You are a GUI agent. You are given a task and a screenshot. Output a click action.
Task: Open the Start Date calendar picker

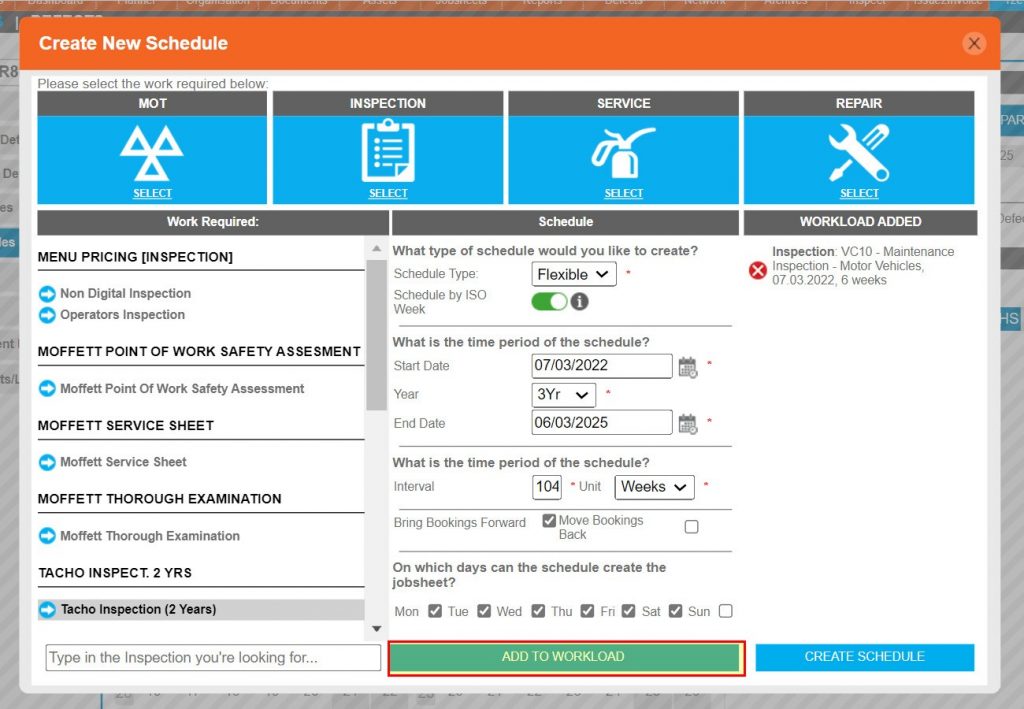(x=687, y=367)
